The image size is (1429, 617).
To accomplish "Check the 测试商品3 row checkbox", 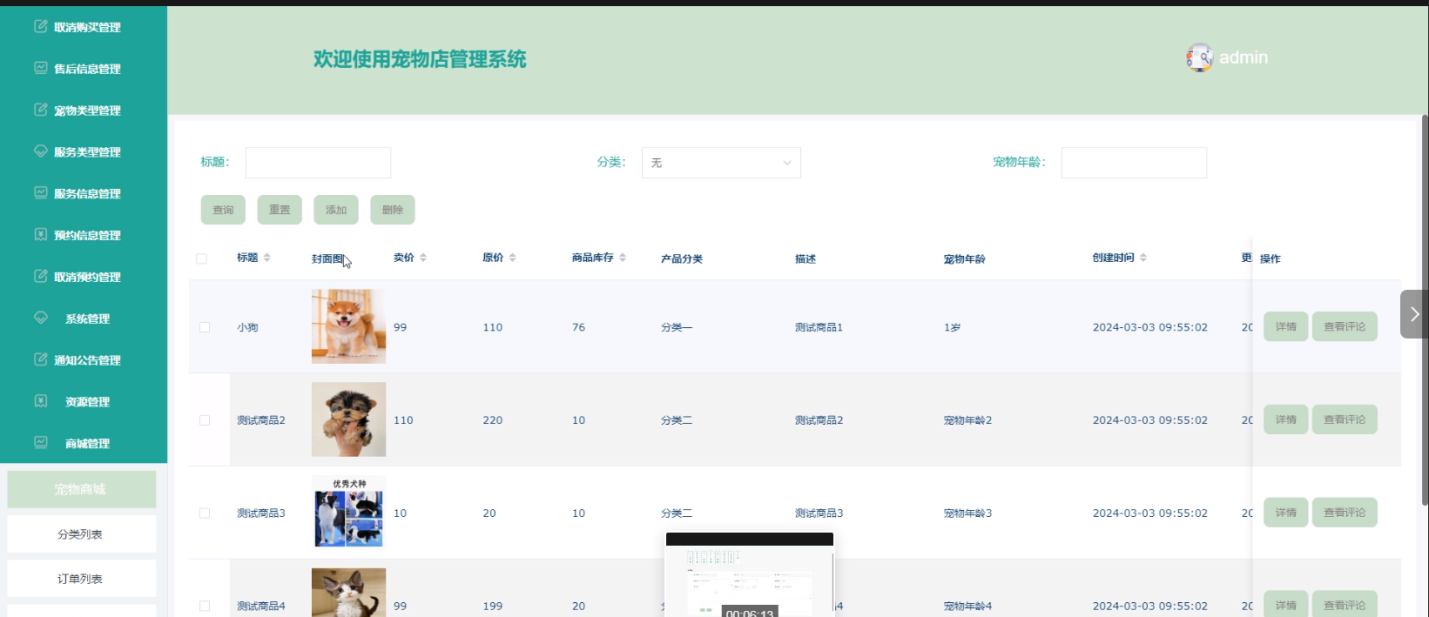I will click(205, 513).
